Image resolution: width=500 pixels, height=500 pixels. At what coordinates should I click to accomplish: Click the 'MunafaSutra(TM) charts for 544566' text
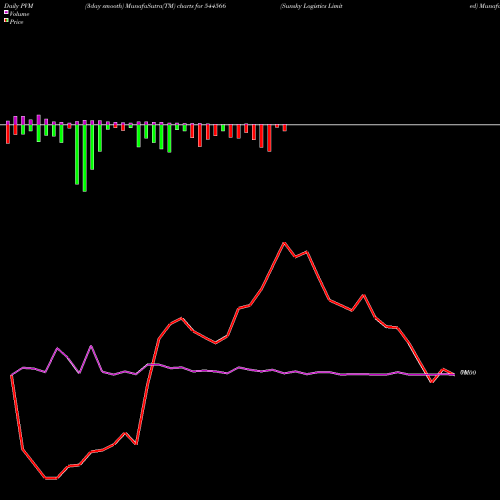click(176, 6)
